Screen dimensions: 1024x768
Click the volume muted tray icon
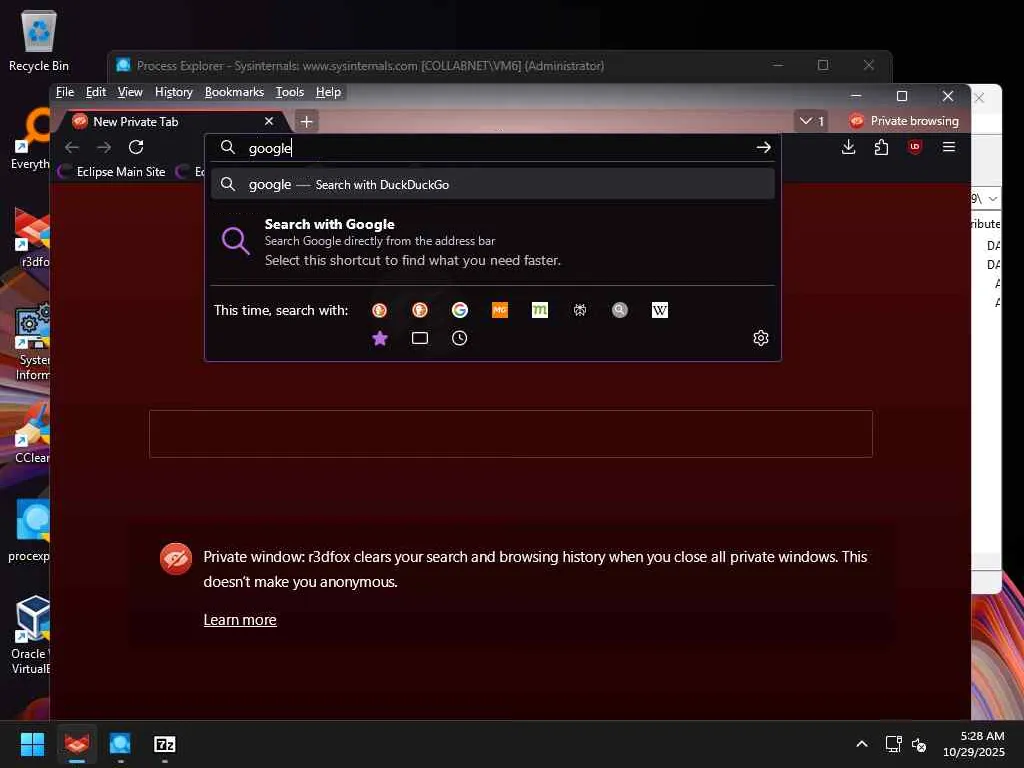pyautogui.click(x=919, y=744)
